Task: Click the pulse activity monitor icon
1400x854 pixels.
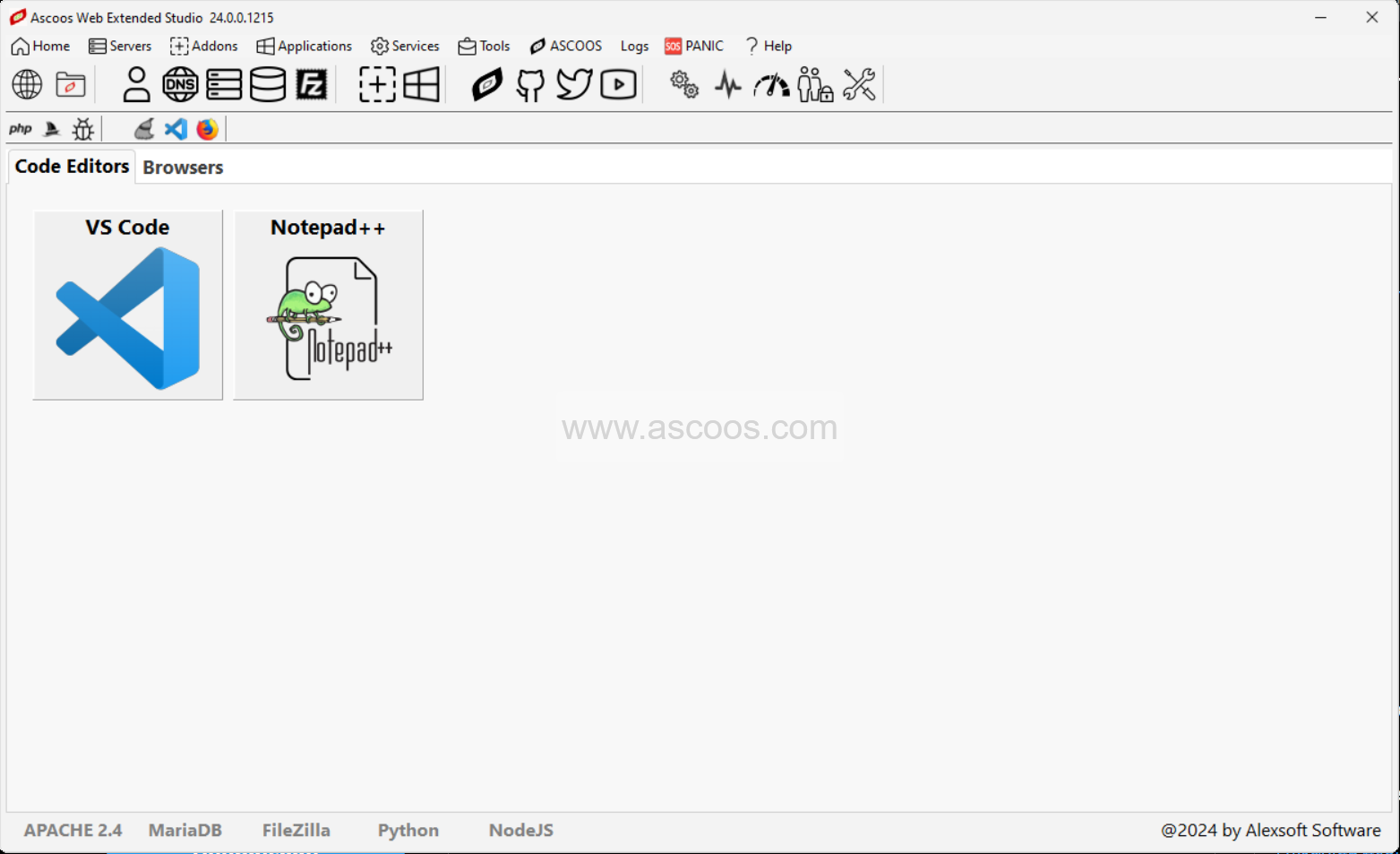Action: (x=728, y=85)
